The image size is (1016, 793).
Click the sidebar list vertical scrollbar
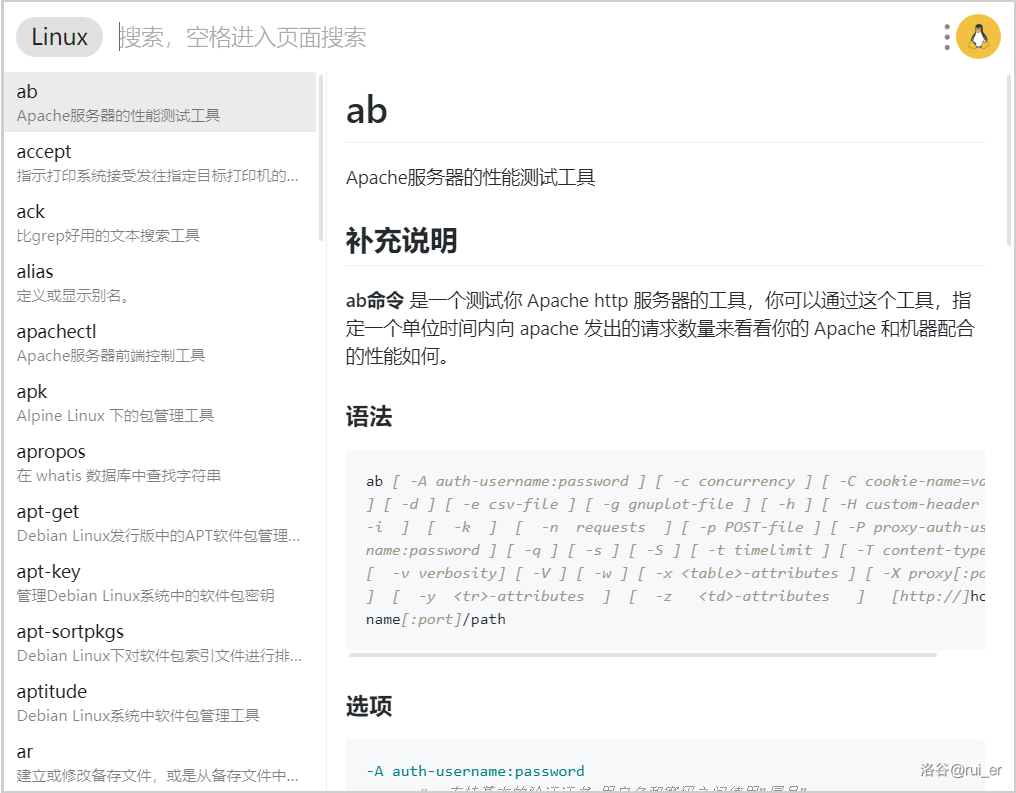321,160
